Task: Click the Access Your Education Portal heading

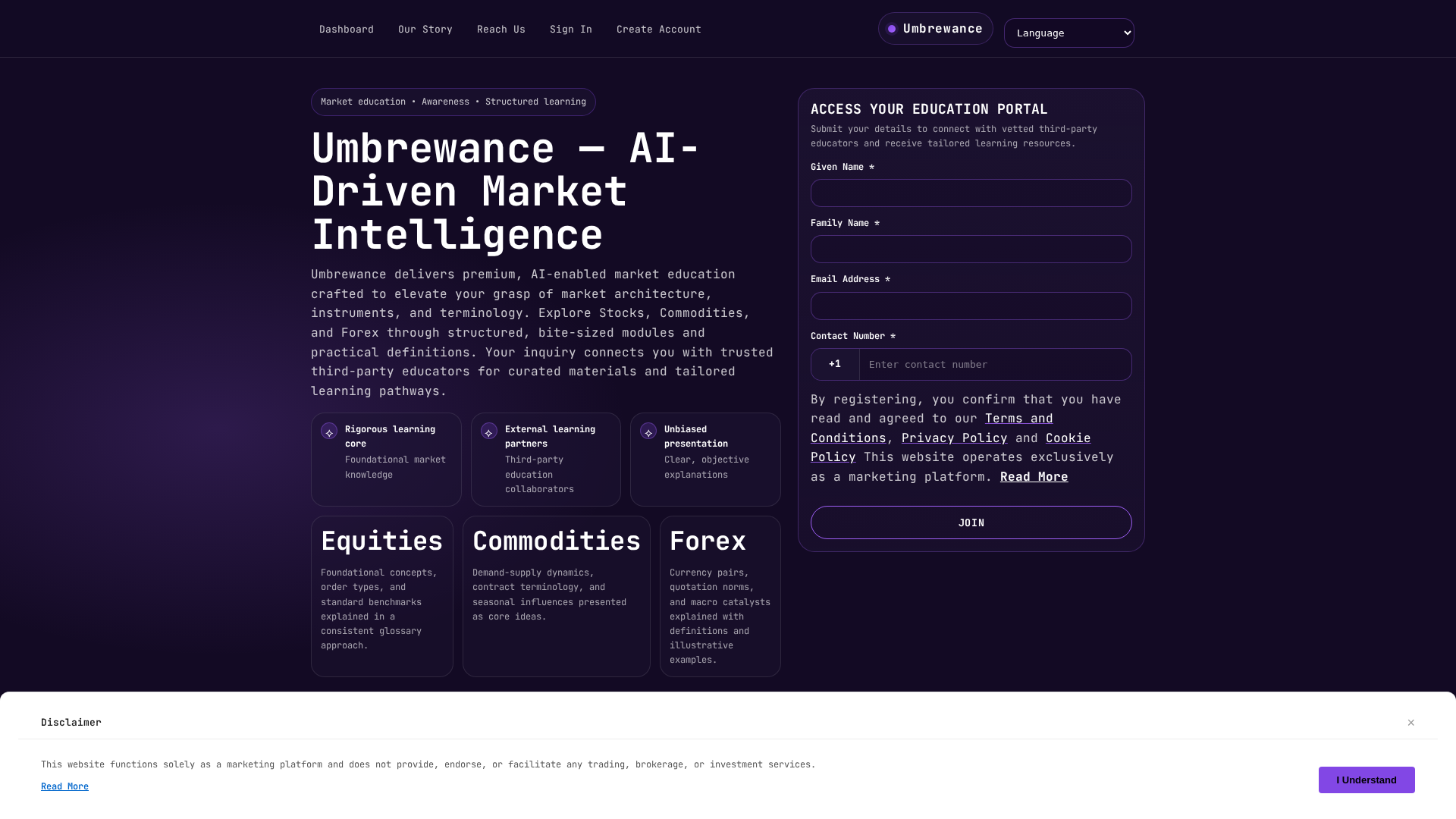Action: (929, 109)
